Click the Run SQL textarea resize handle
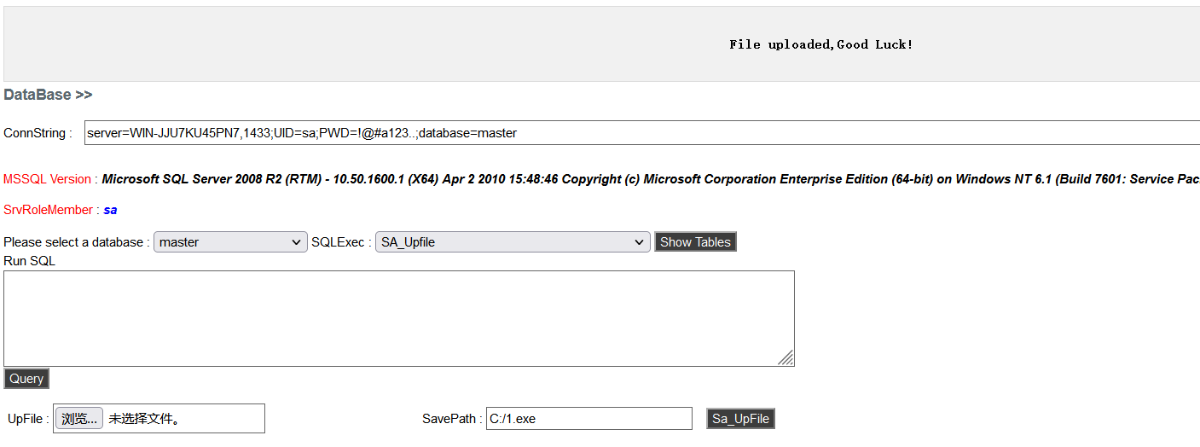The image size is (1200, 447). [x=786, y=358]
